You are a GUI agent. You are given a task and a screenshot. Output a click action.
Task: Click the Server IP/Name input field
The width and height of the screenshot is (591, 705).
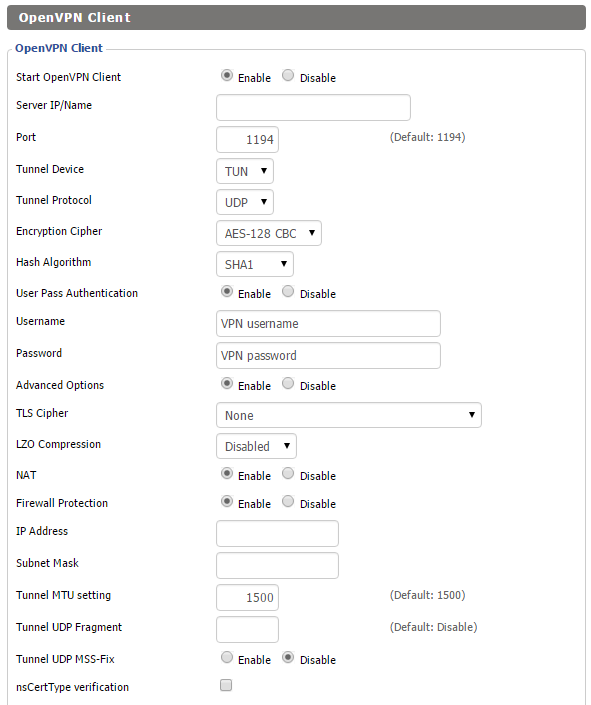313,107
